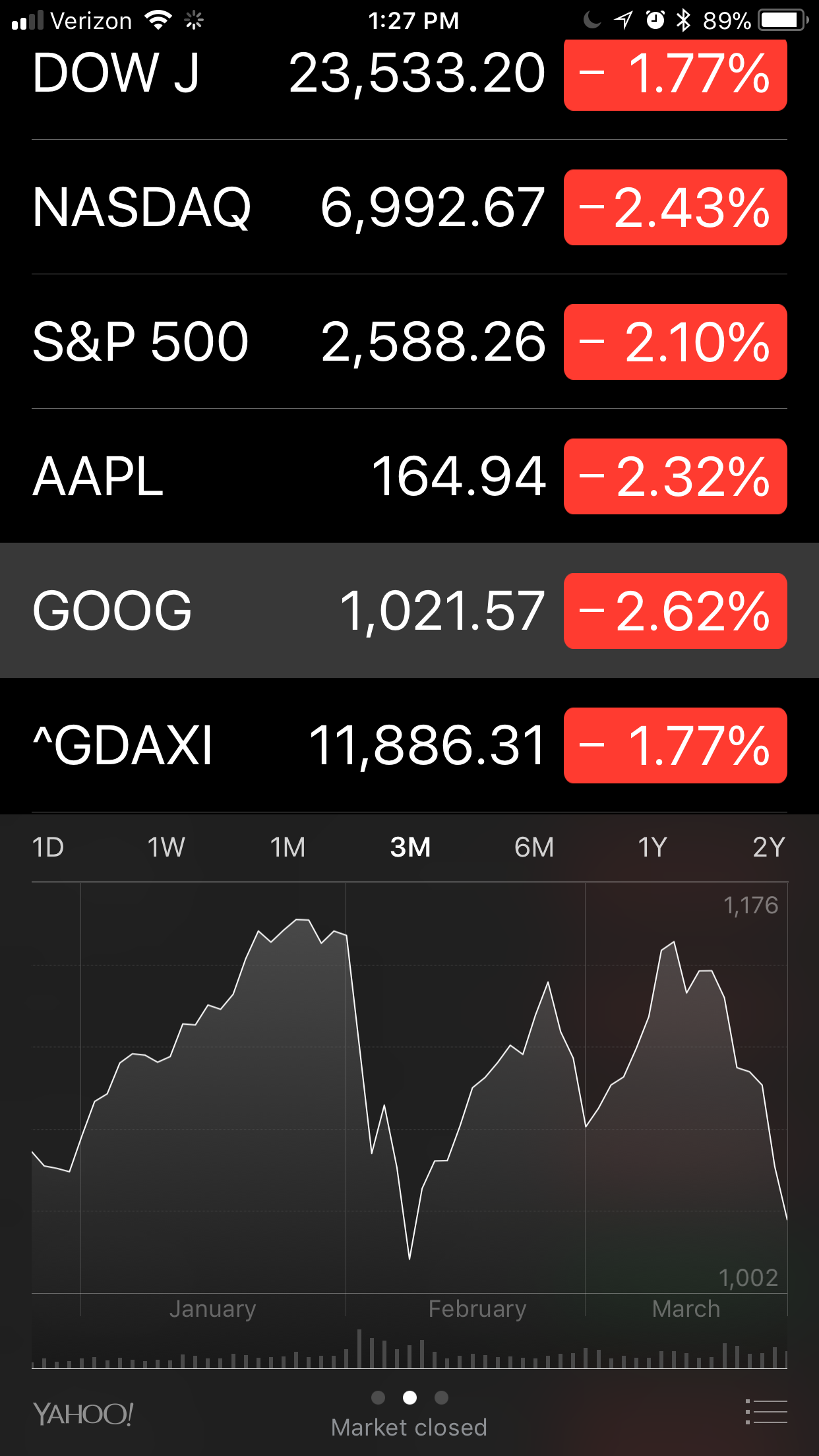The width and height of the screenshot is (819, 1456).
Task: Toggle AAPL -2.32% change badge
Action: point(675,476)
